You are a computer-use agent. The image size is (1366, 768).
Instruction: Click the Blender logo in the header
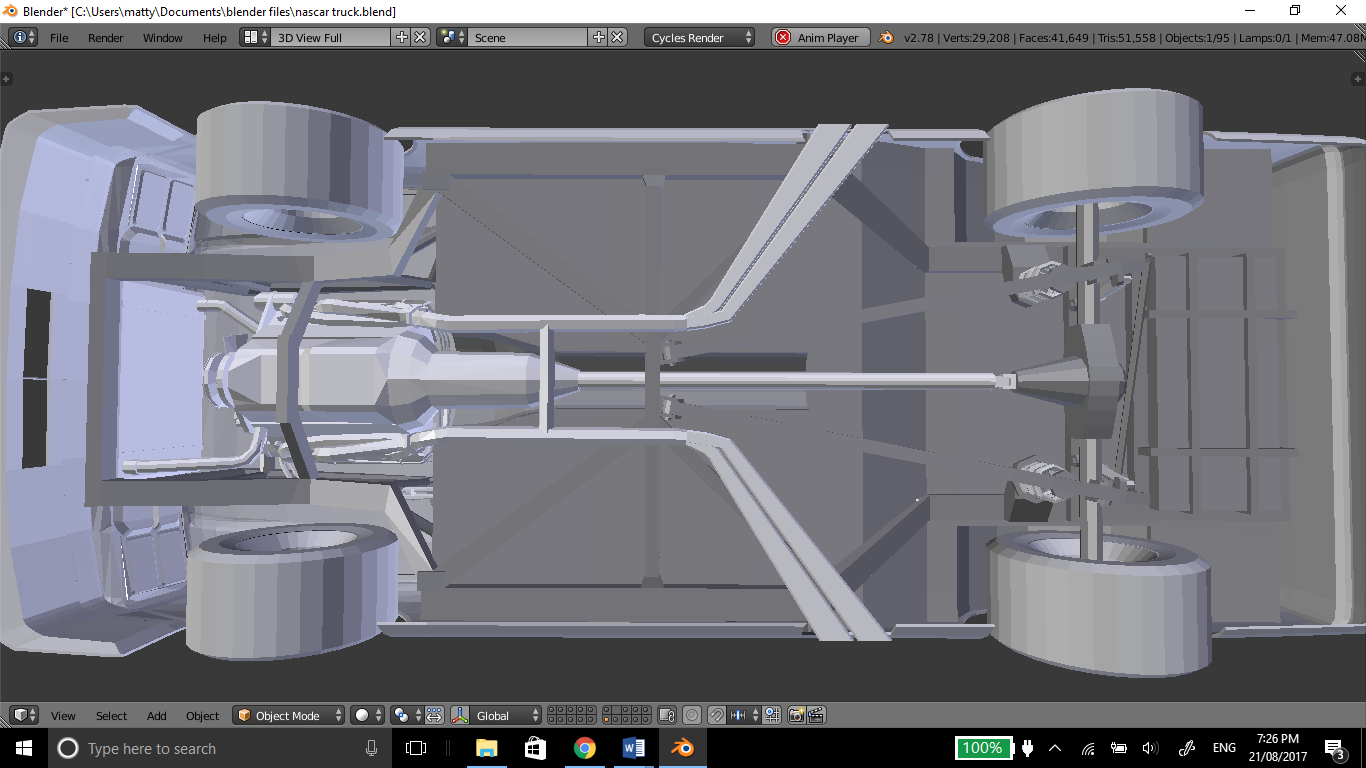886,37
